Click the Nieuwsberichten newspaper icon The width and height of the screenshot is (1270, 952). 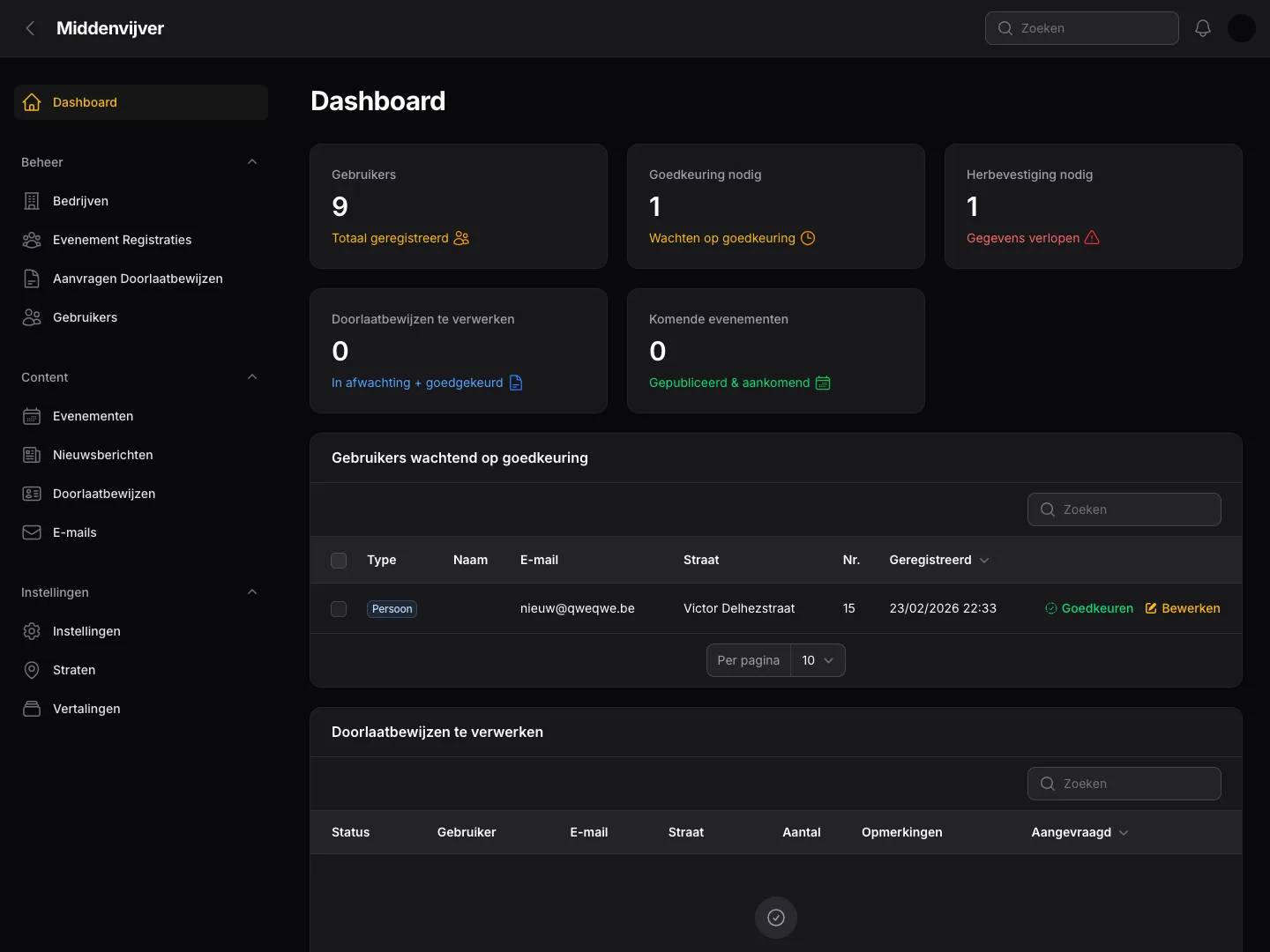(x=32, y=455)
